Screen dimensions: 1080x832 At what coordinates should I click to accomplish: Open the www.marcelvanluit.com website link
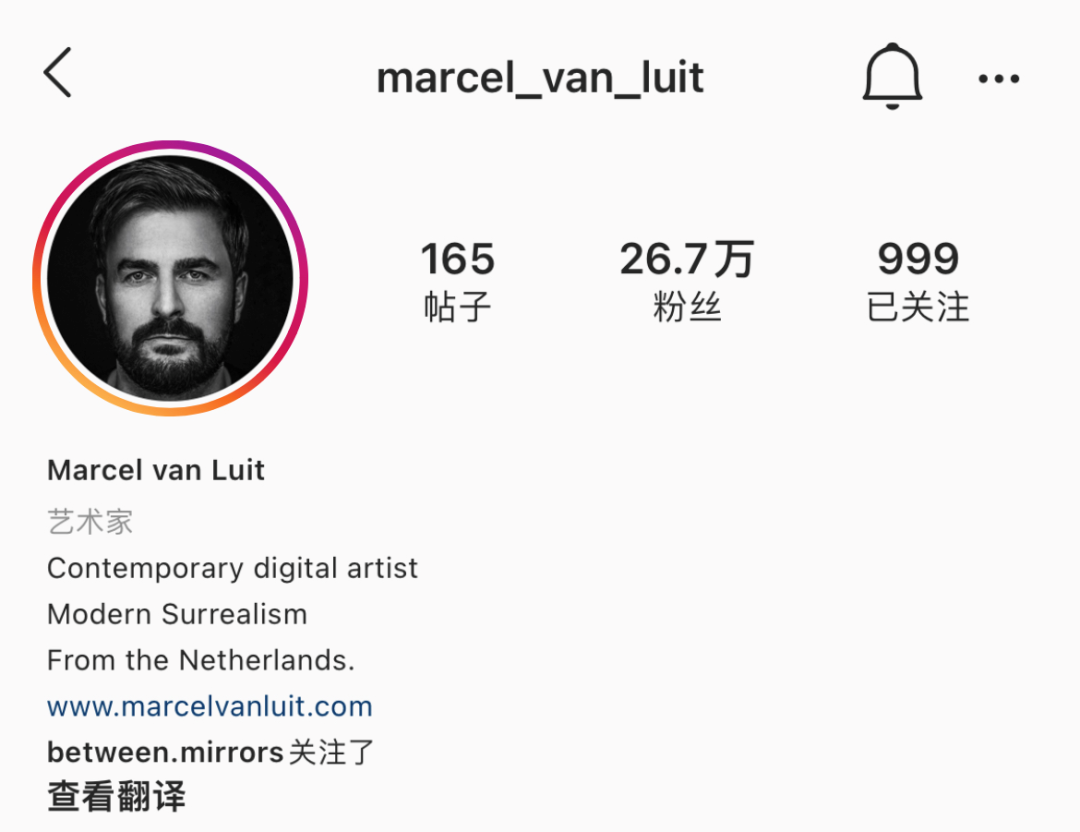(x=209, y=706)
